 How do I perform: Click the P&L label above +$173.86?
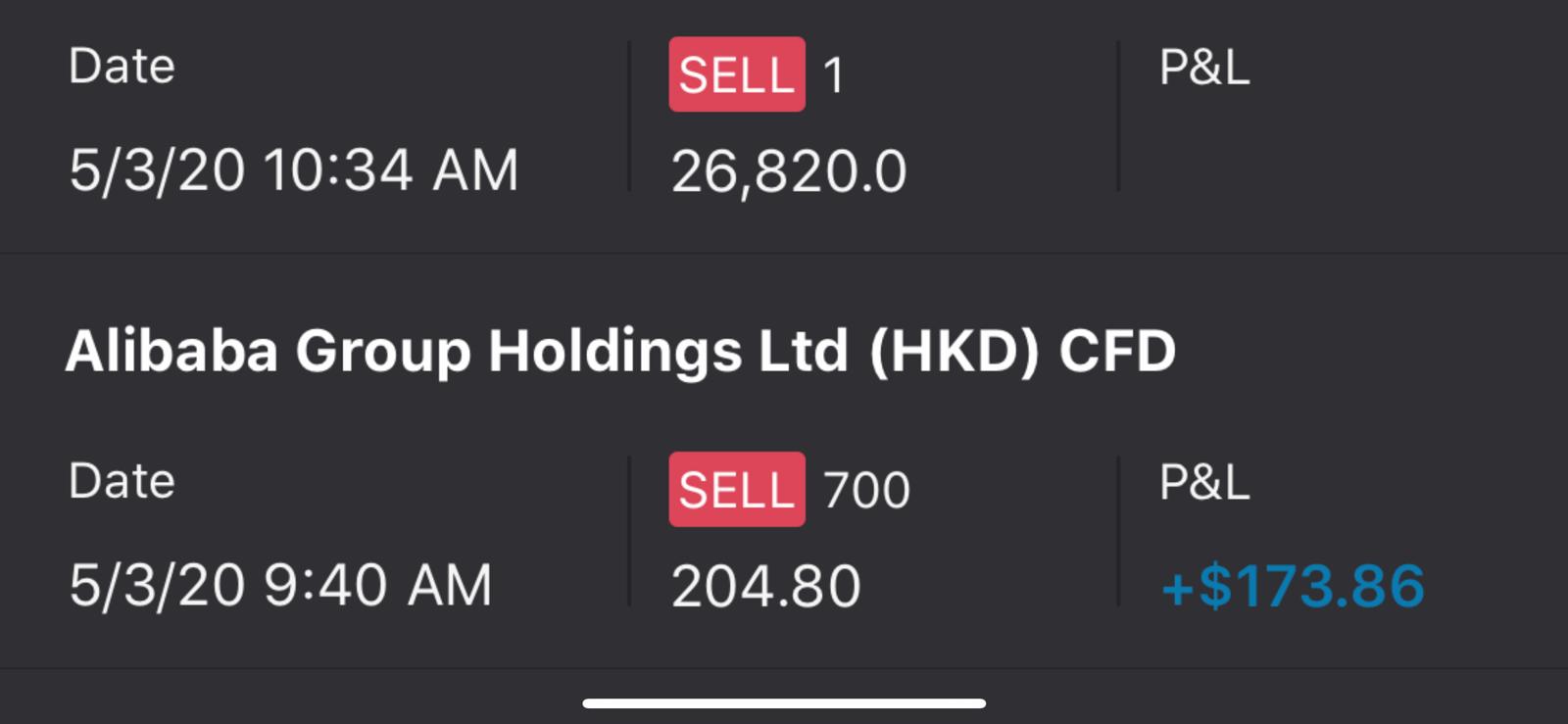[x=1203, y=482]
